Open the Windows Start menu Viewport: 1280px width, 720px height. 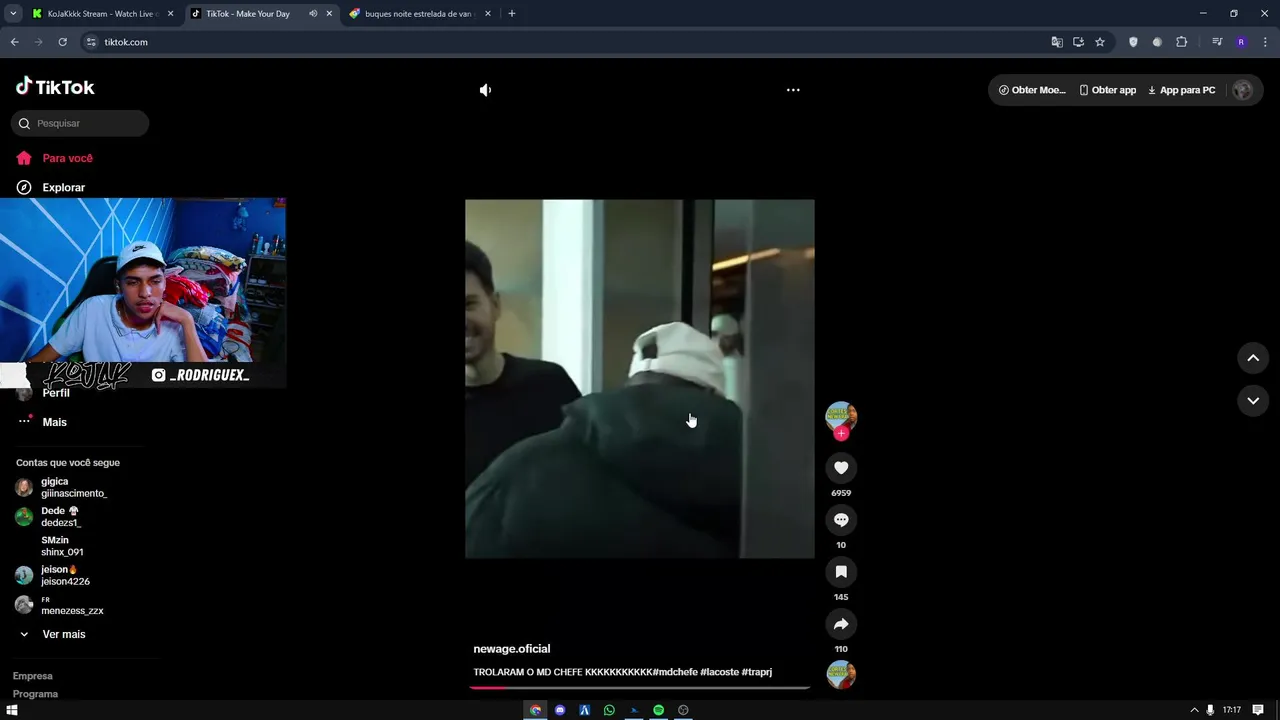pyautogui.click(x=12, y=710)
